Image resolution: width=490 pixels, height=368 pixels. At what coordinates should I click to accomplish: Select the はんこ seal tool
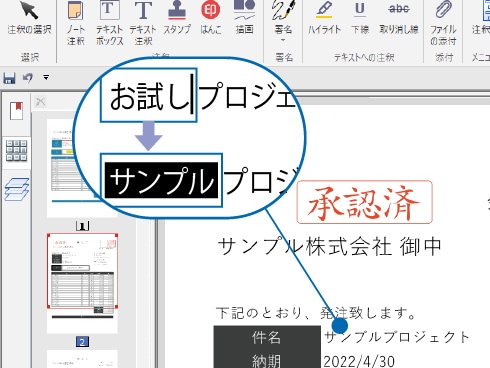click(x=210, y=18)
